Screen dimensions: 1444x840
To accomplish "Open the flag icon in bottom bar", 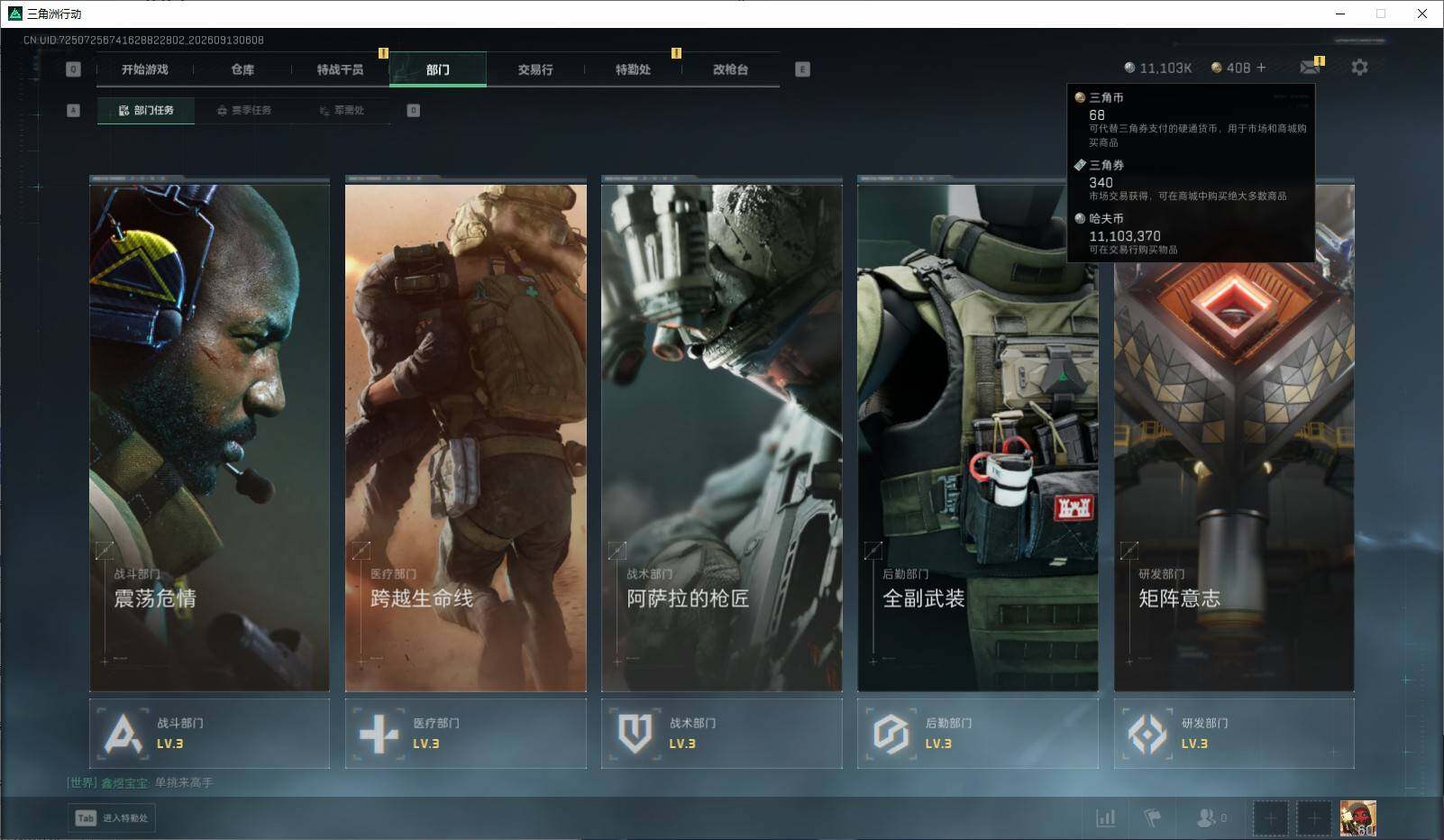I will pyautogui.click(x=1152, y=818).
